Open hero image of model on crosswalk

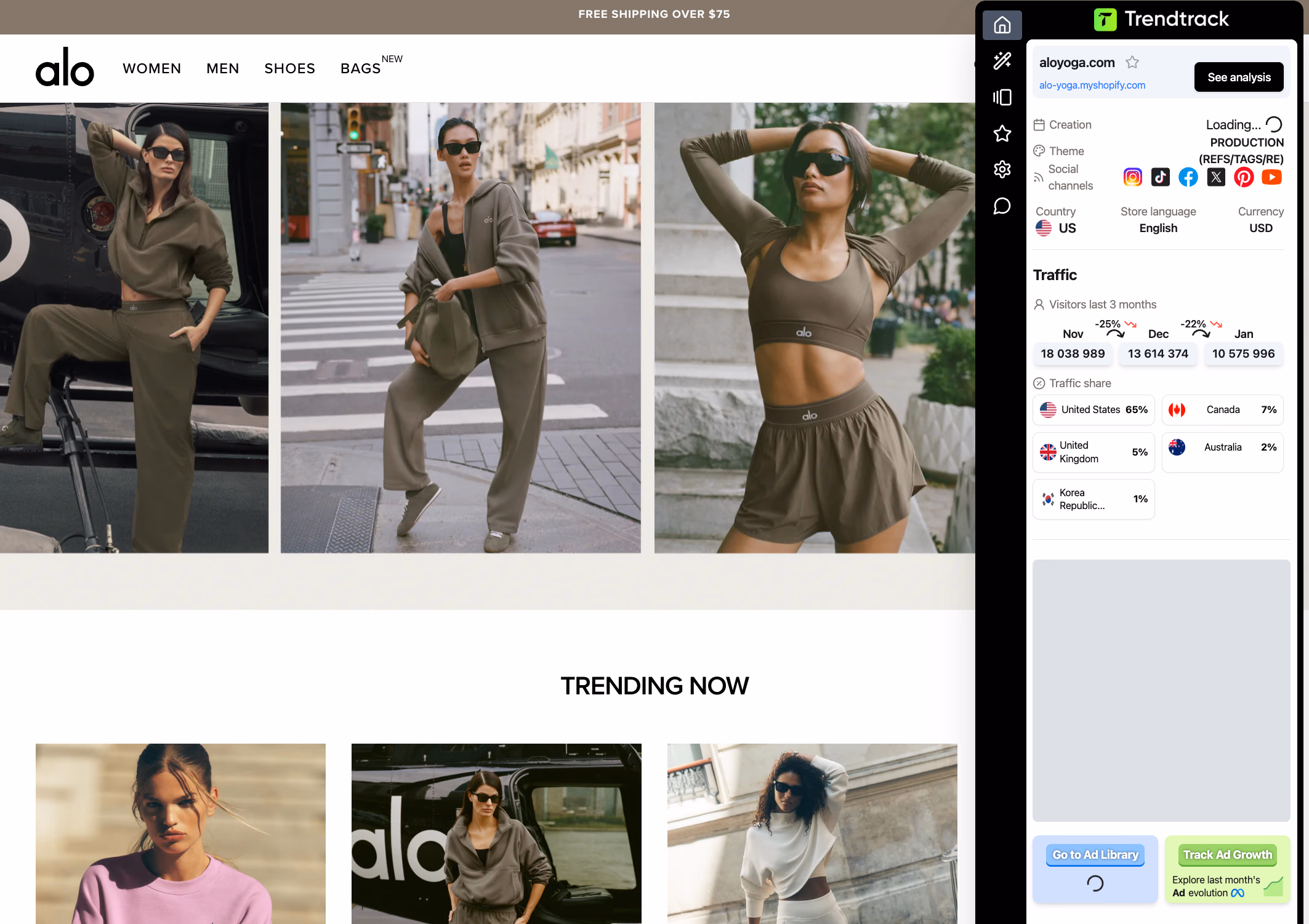(x=461, y=327)
